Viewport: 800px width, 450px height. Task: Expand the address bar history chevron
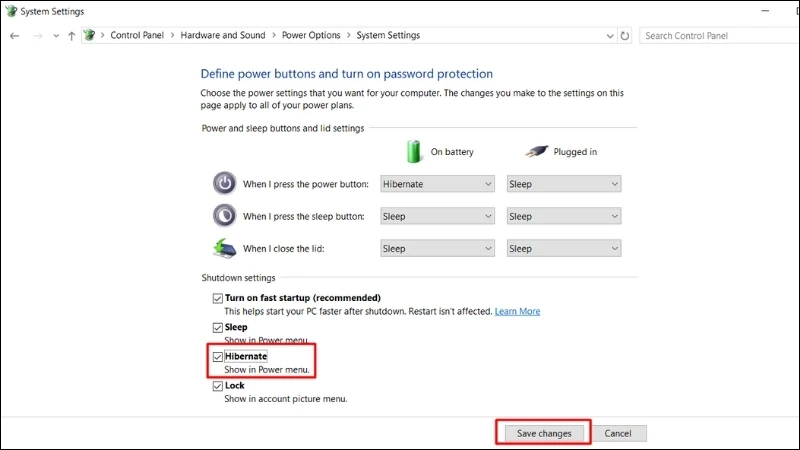point(610,36)
